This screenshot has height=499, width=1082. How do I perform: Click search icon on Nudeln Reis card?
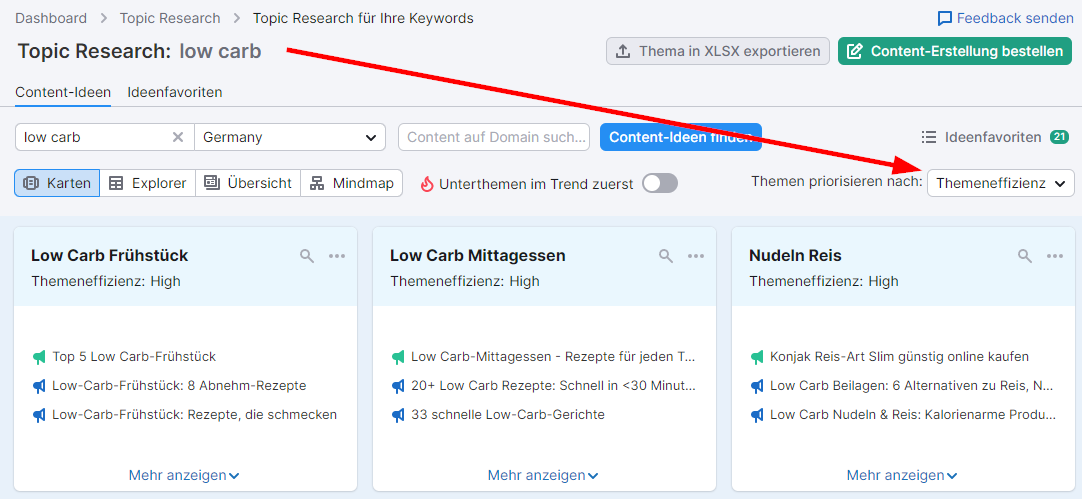[1025, 256]
